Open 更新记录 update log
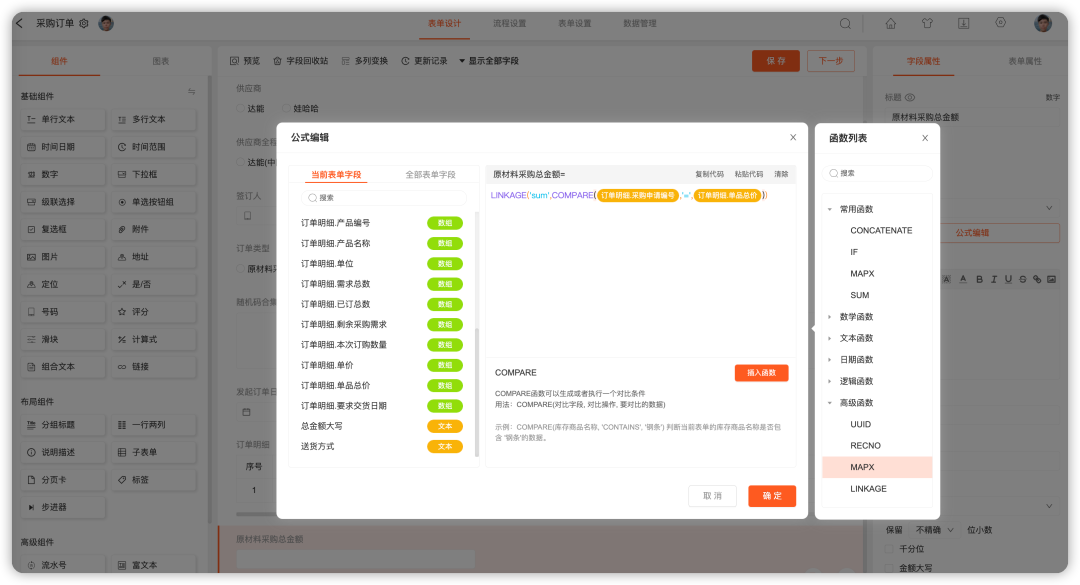1080x585 pixels. click(424, 61)
